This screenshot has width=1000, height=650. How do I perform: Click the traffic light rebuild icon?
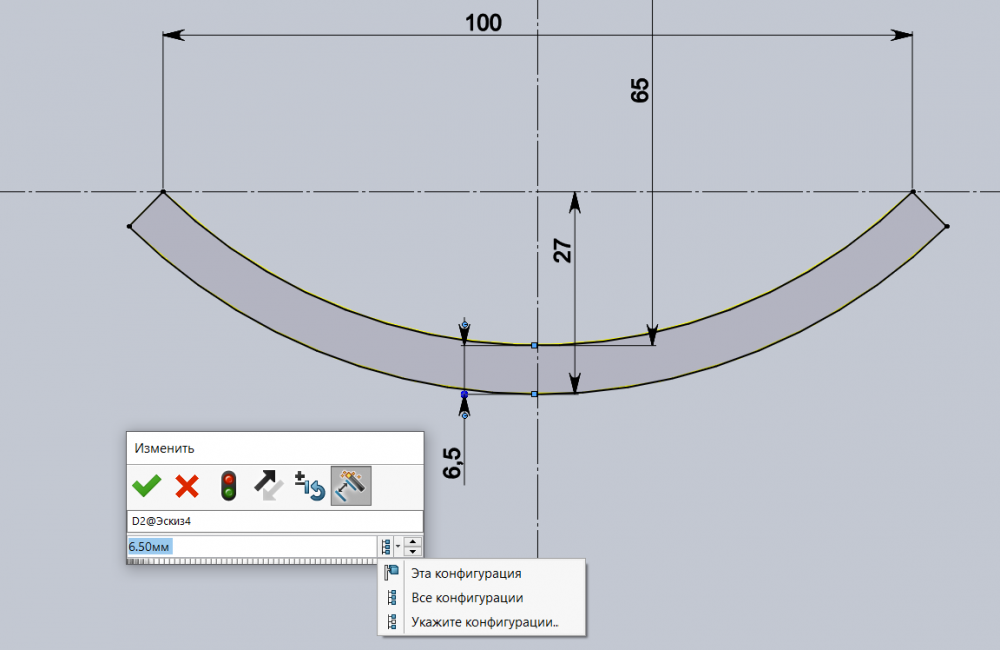(x=228, y=486)
